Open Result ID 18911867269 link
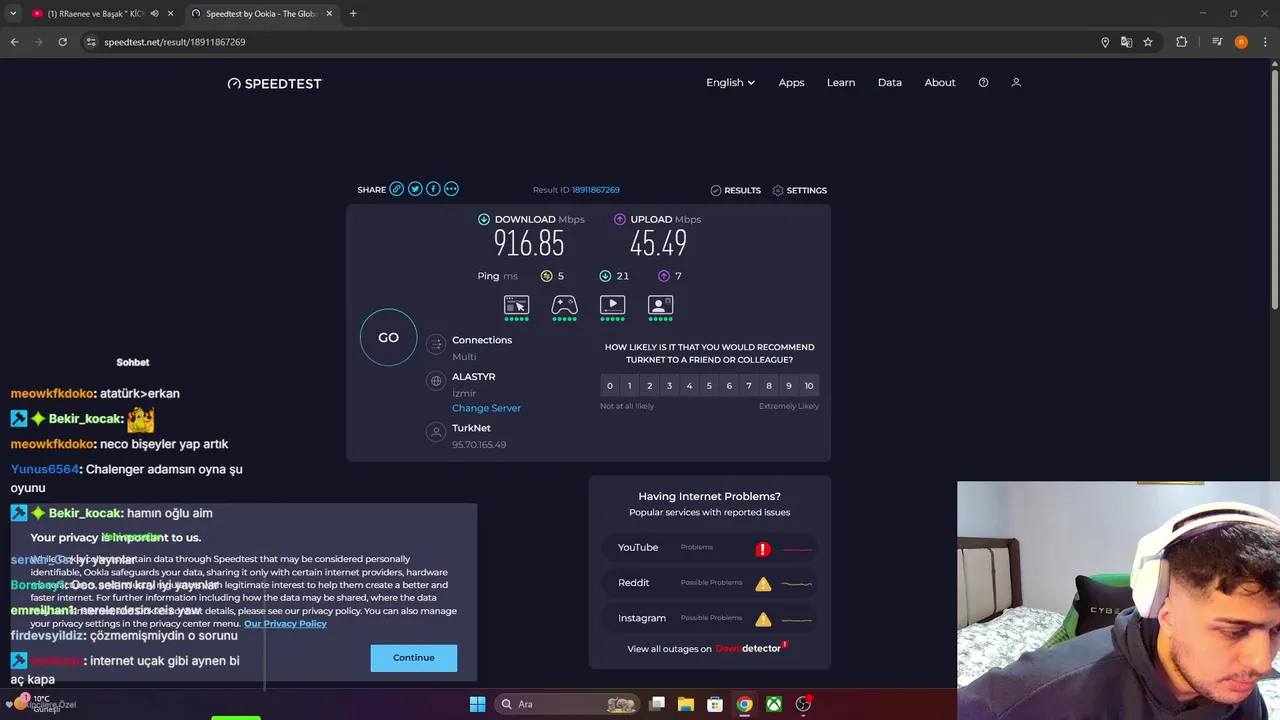The image size is (1280, 720). pyautogui.click(x=595, y=190)
